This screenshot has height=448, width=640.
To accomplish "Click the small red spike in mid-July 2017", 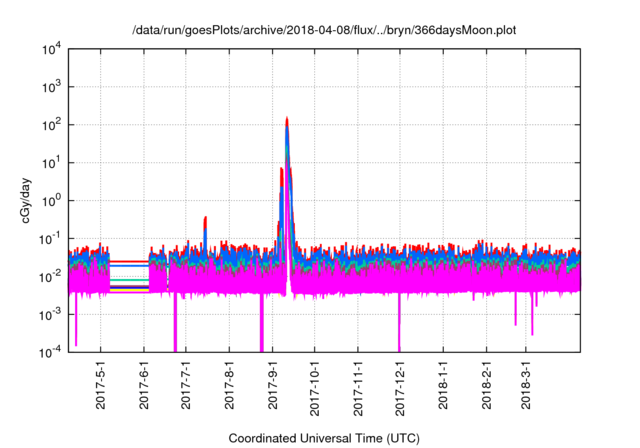I will [x=205, y=218].
